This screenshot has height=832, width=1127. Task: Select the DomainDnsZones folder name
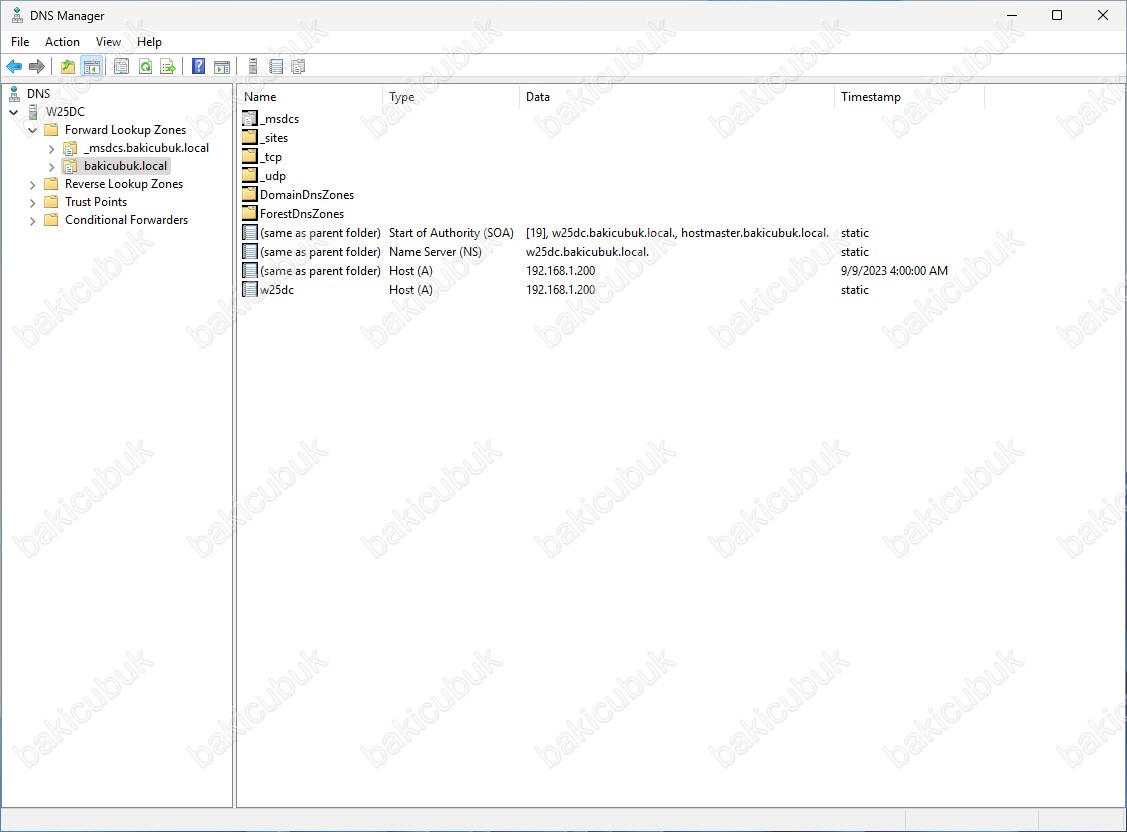(307, 195)
